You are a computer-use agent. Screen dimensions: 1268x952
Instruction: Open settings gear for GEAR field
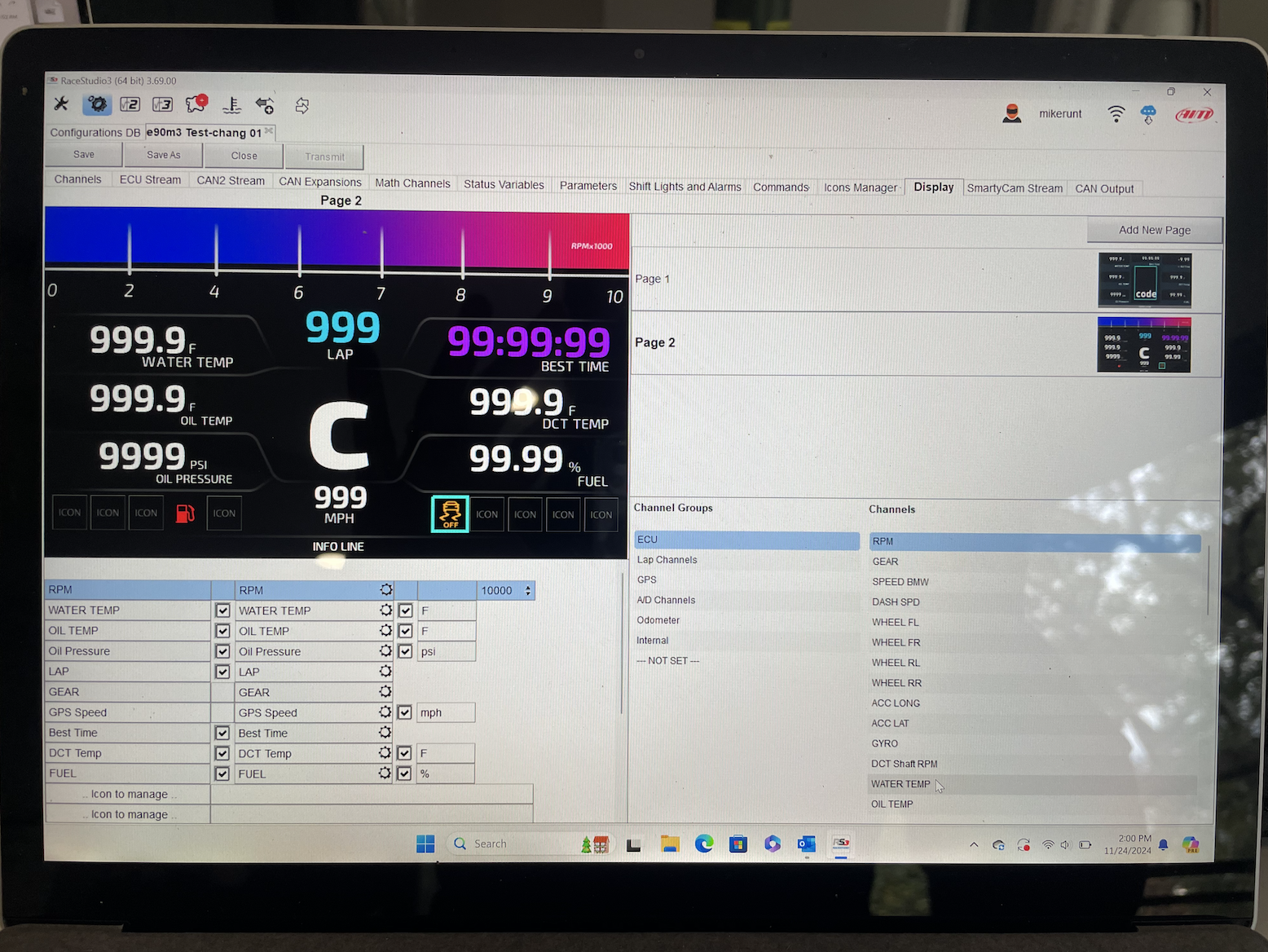point(385,691)
